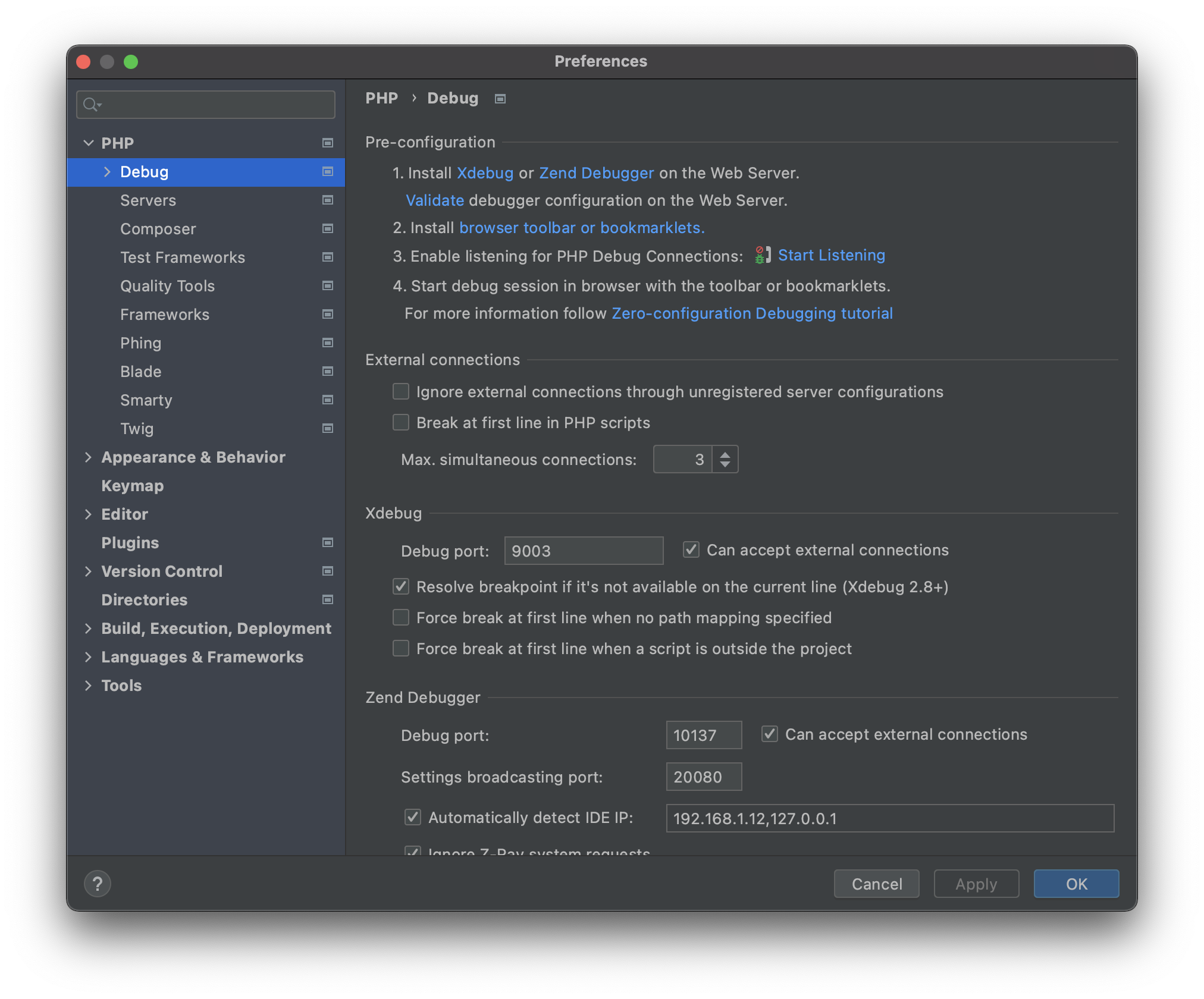
Task: Click the debug listening phone icon
Action: pyautogui.click(x=763, y=255)
